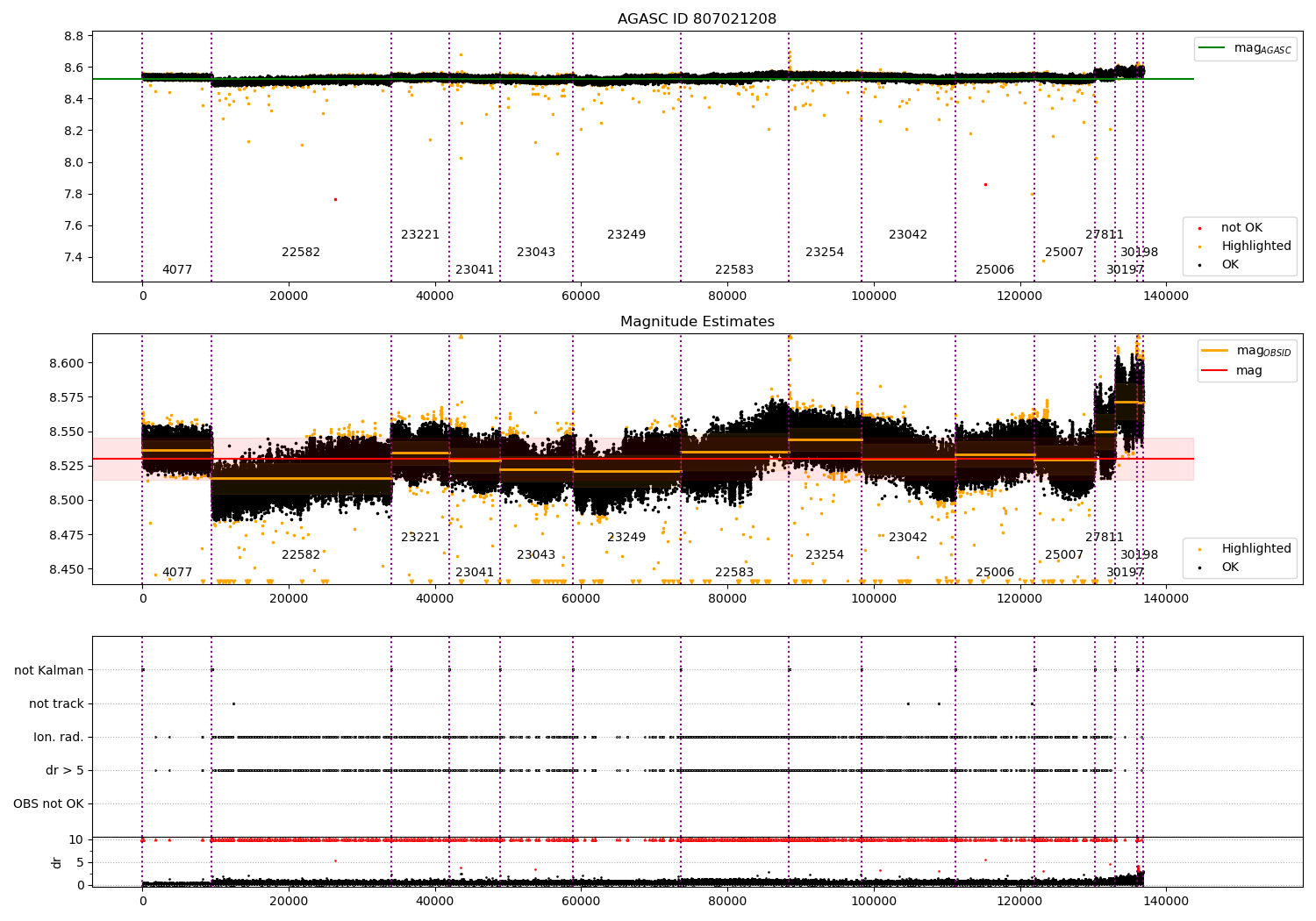The height and width of the screenshot is (921, 1316).
Task: Click obsid label 25007 in the Magnitude Estimates plot
Action: pos(1064,555)
